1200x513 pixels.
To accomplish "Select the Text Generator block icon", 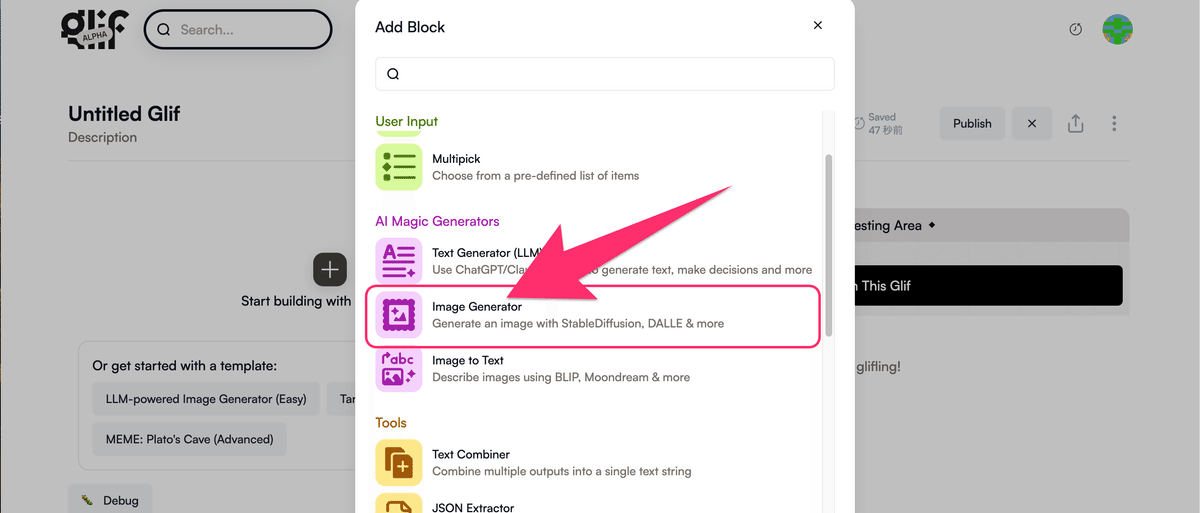I will (x=399, y=261).
